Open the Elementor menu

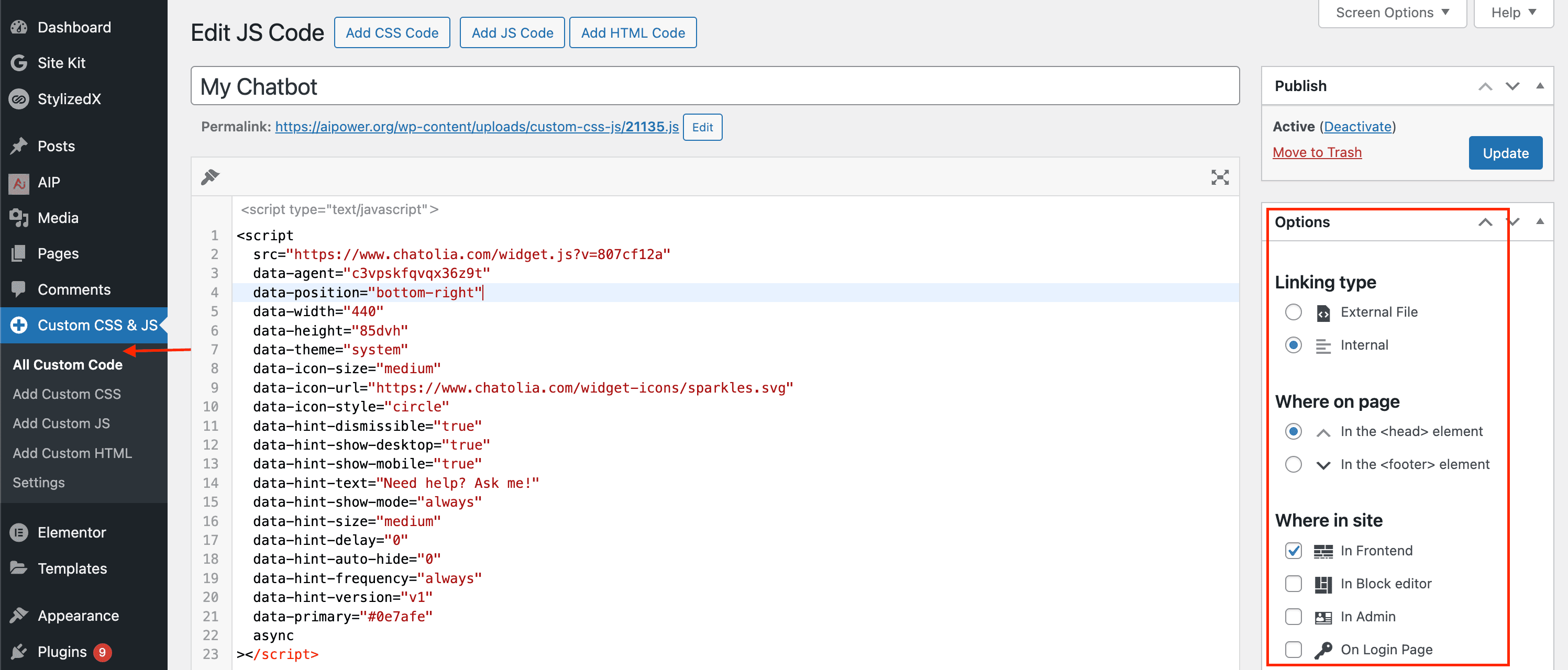71,532
